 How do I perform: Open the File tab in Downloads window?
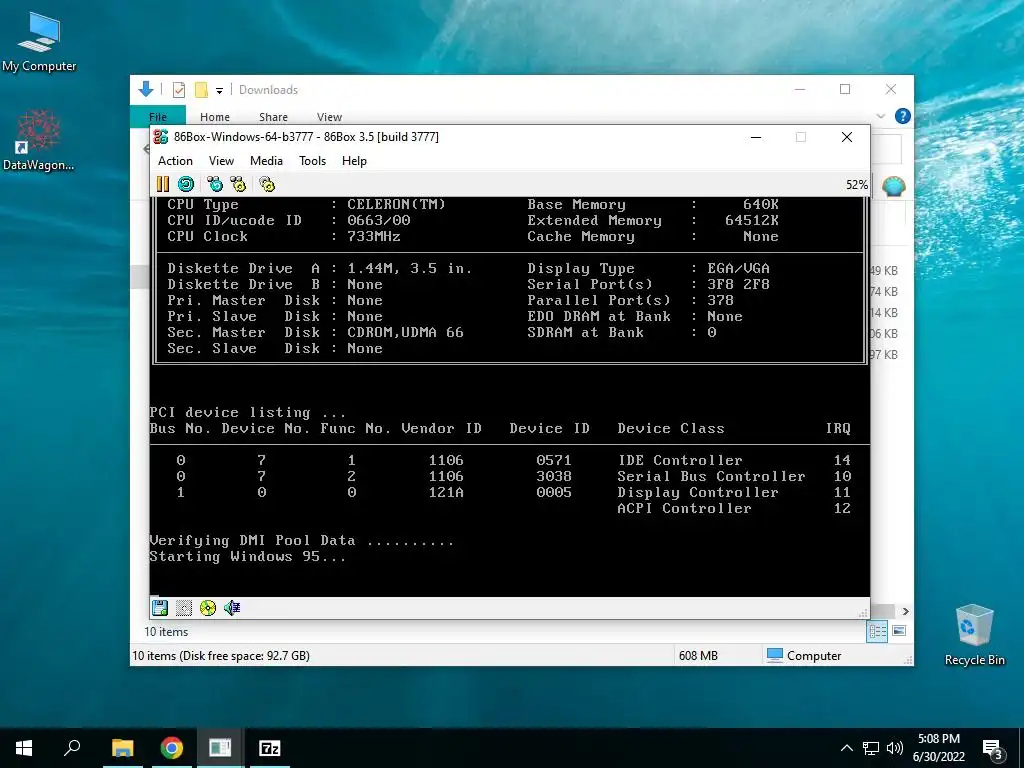[x=158, y=117]
